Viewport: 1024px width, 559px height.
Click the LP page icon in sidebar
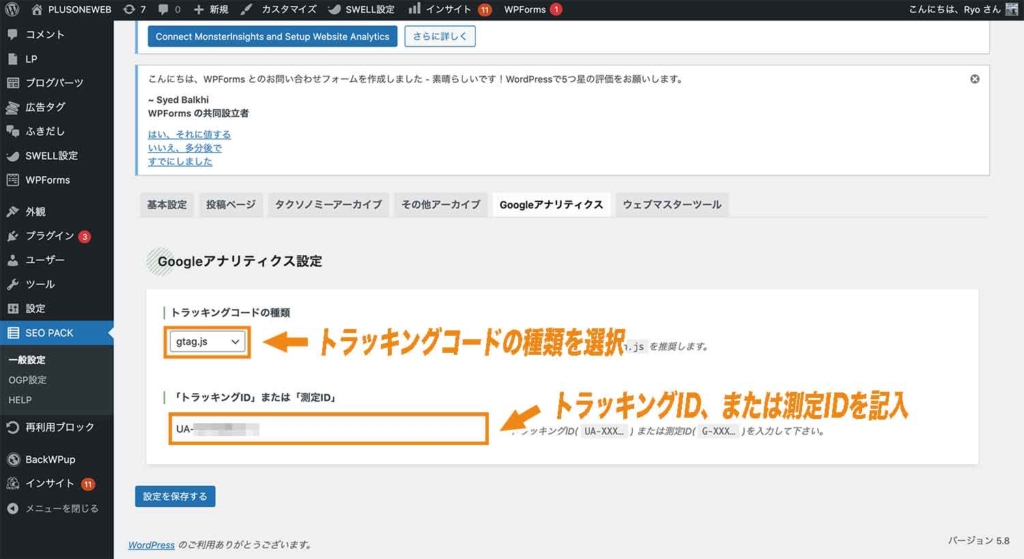(x=12, y=59)
